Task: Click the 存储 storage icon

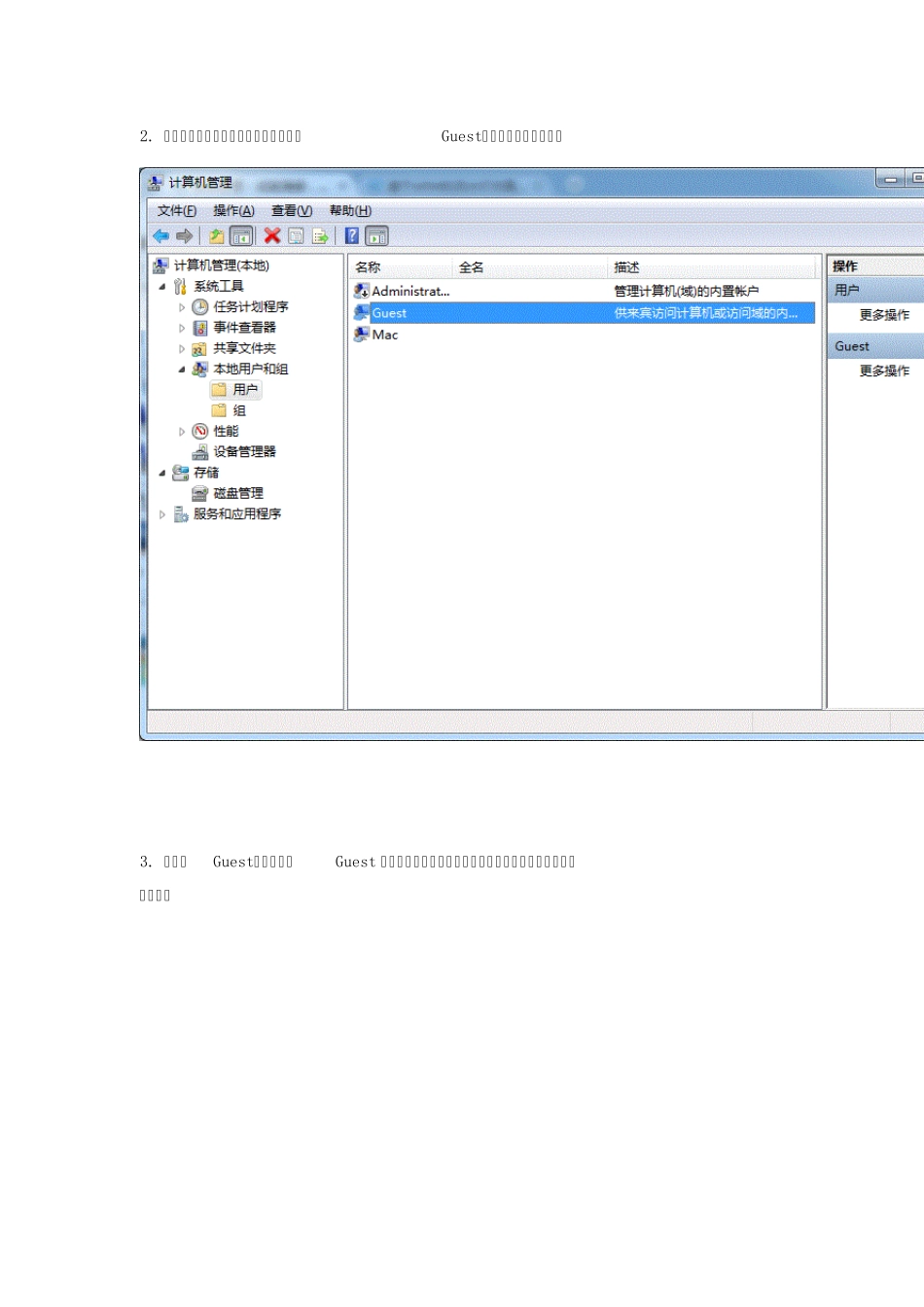Action: pyautogui.click(x=181, y=473)
